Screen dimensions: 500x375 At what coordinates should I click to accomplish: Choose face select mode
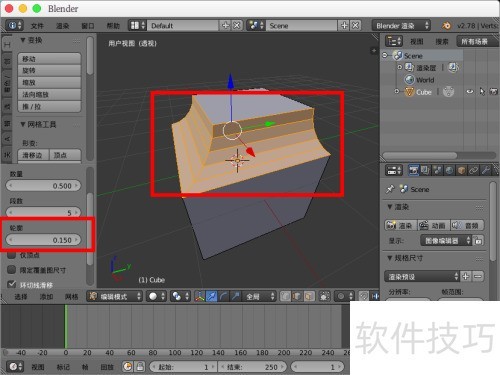[309, 296]
